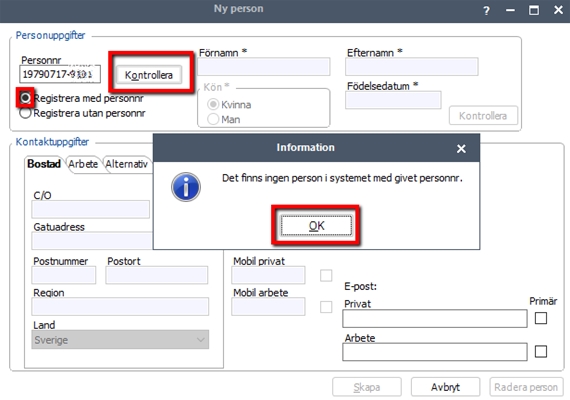Click the Avbryt button

click(x=445, y=387)
